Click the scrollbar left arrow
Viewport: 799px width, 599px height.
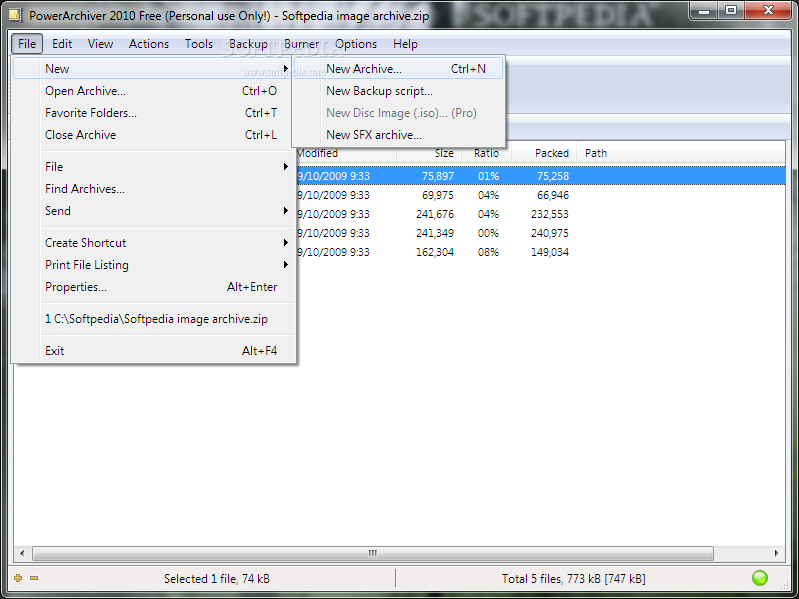pyautogui.click(x=22, y=553)
